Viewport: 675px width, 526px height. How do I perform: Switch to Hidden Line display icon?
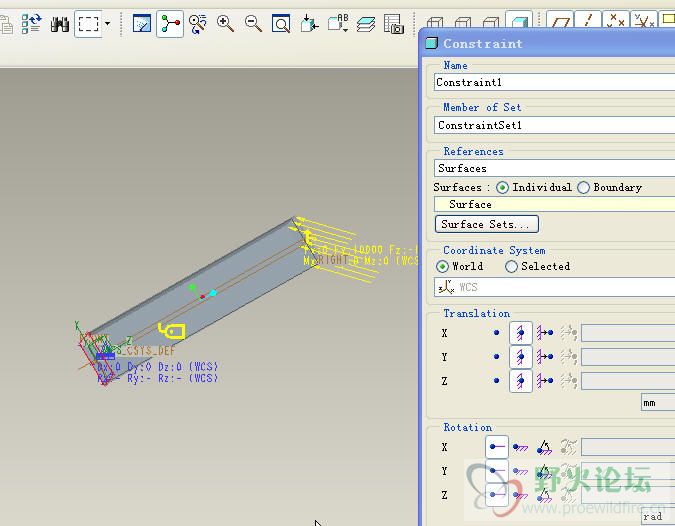463,22
